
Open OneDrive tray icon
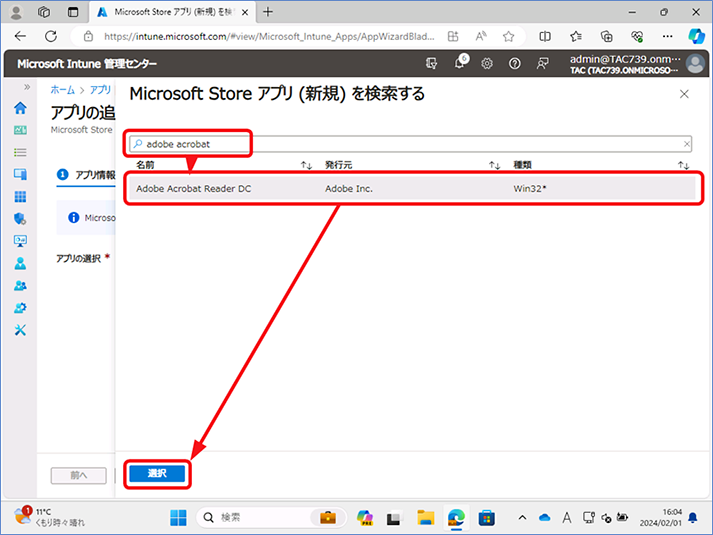click(x=544, y=518)
